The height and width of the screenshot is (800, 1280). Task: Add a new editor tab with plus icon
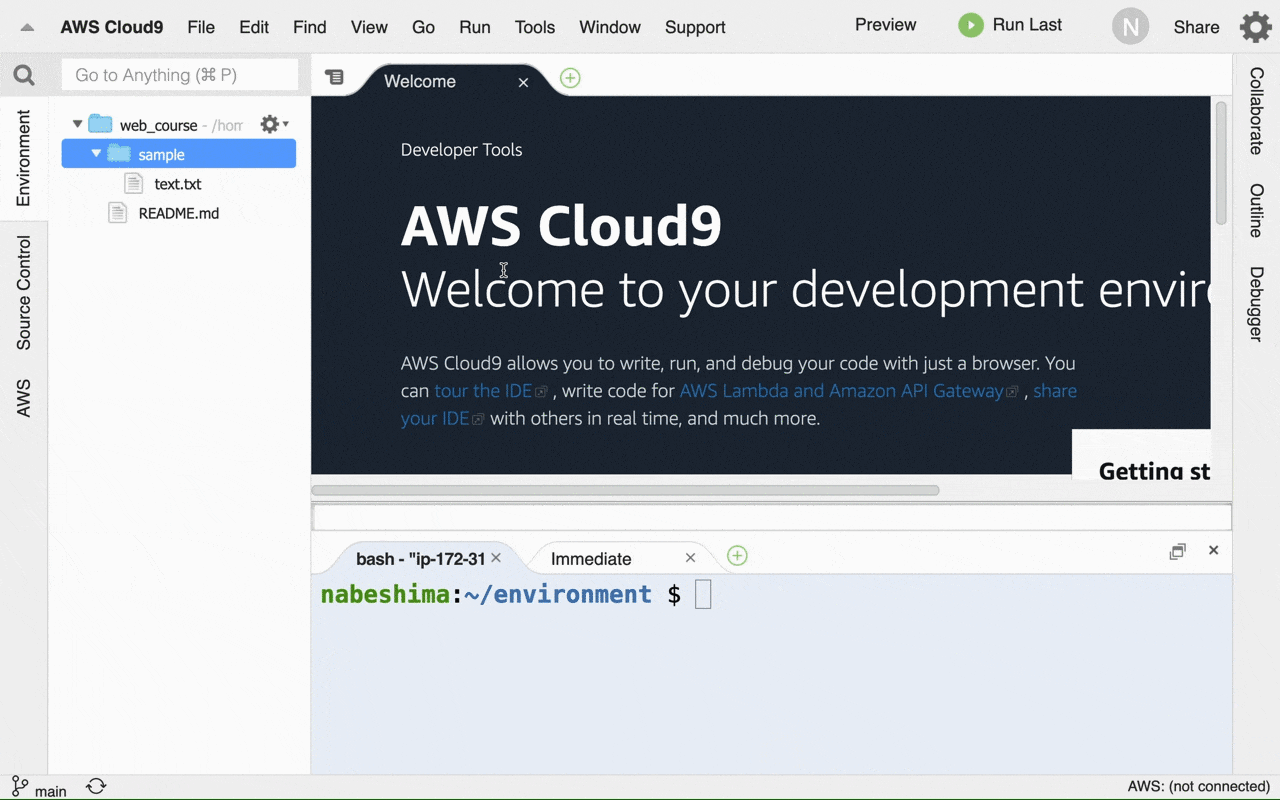(x=570, y=78)
